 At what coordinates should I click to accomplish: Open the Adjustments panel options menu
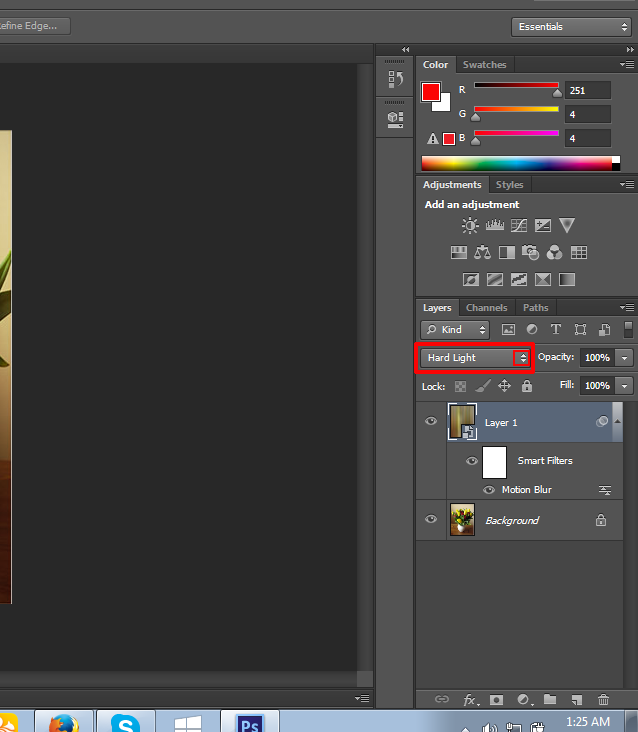click(627, 184)
